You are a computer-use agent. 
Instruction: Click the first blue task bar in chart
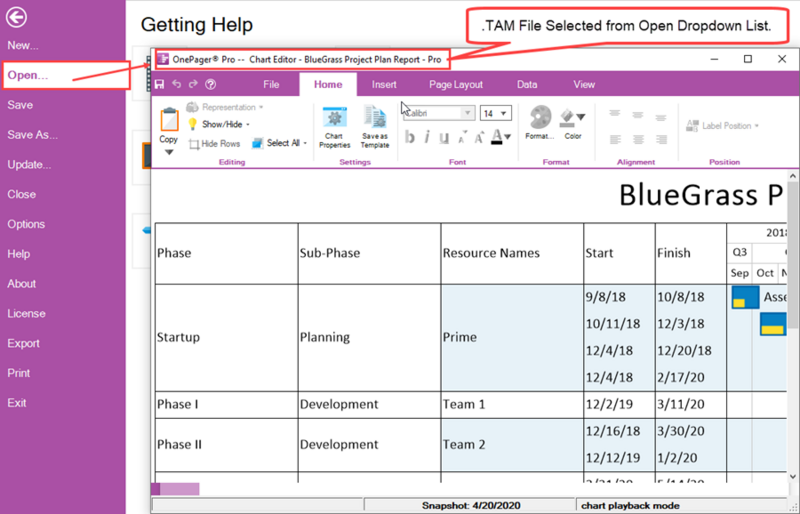tap(745, 297)
